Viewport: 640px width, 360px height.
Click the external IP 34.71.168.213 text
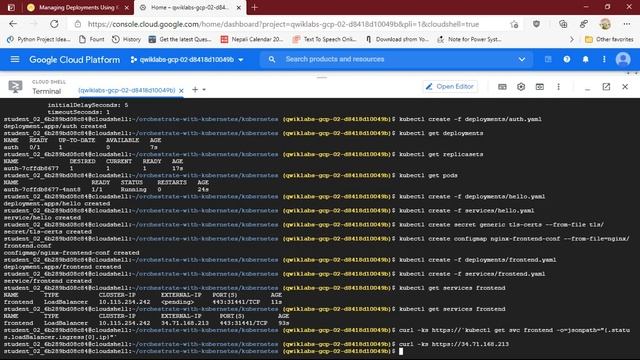coord(185,323)
